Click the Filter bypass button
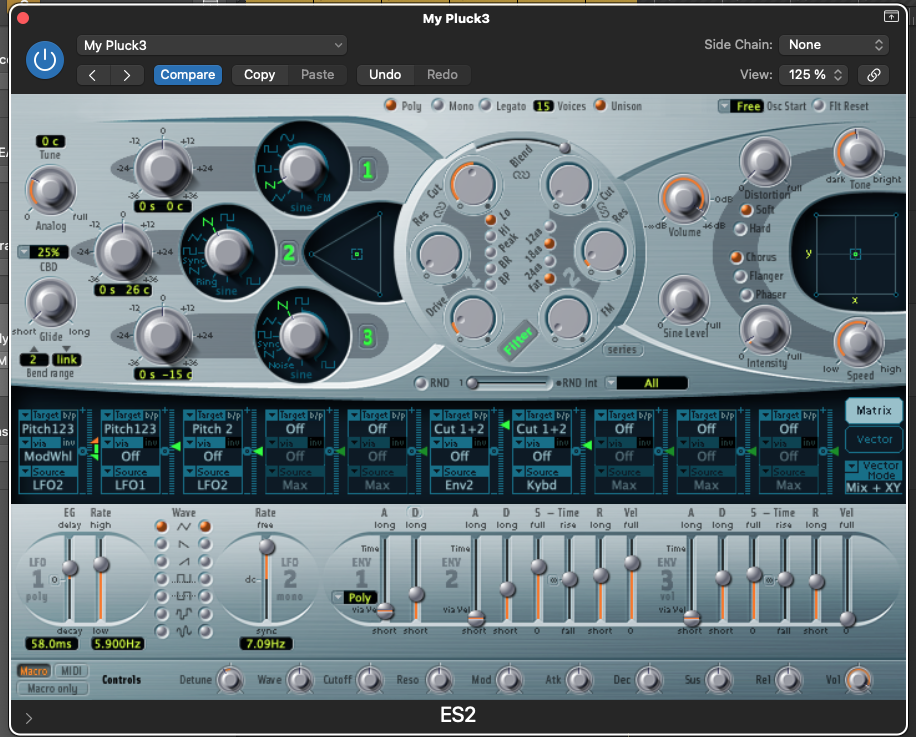This screenshot has height=737, width=916. pos(518,341)
